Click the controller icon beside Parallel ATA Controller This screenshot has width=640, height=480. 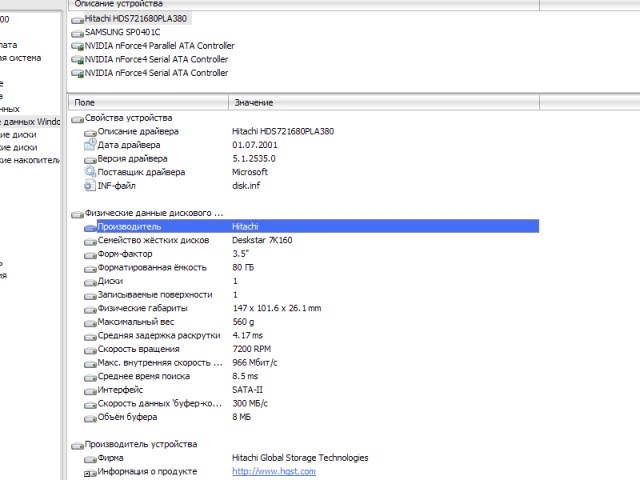77,47
